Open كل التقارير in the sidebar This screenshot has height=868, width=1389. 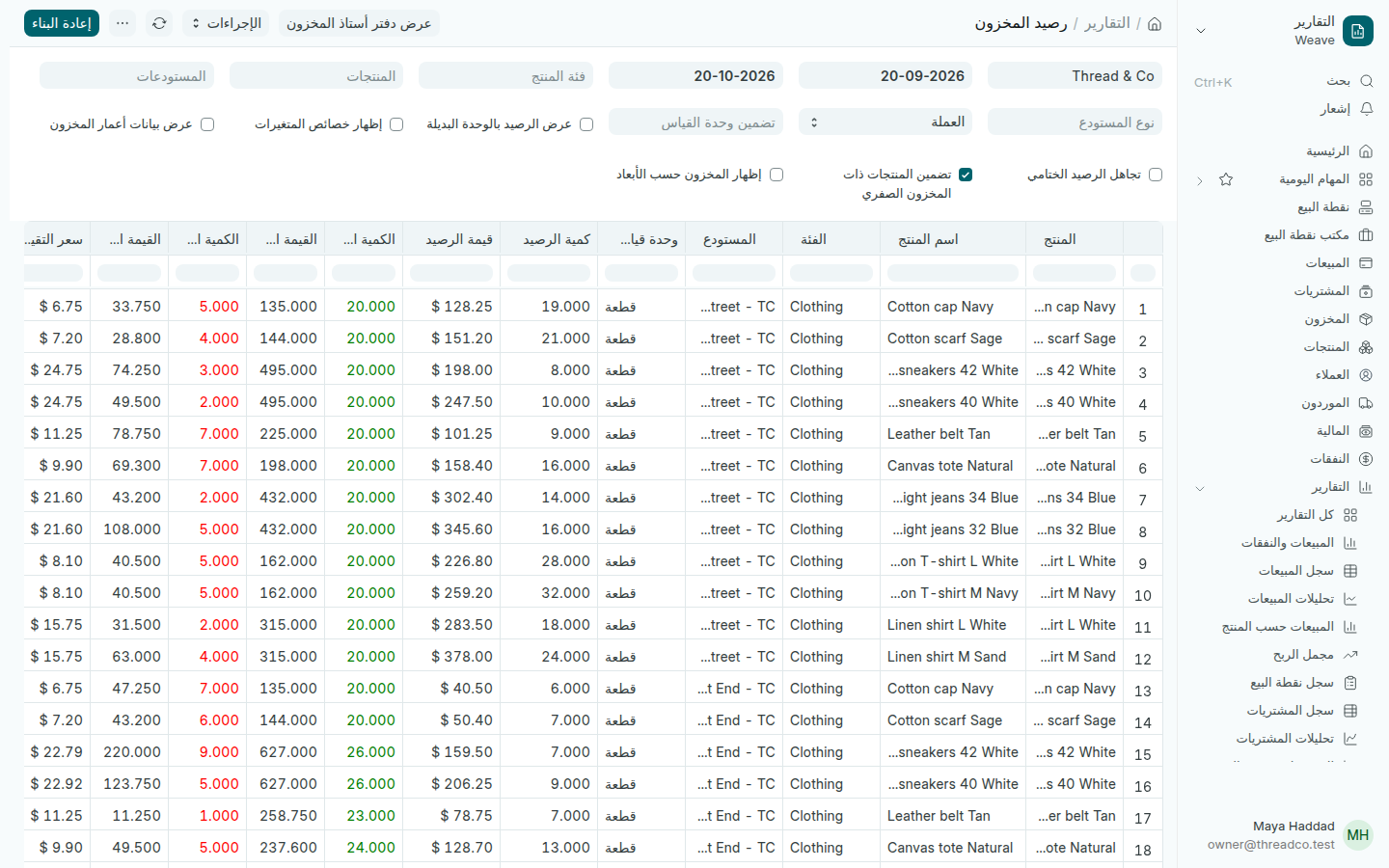(x=1305, y=515)
